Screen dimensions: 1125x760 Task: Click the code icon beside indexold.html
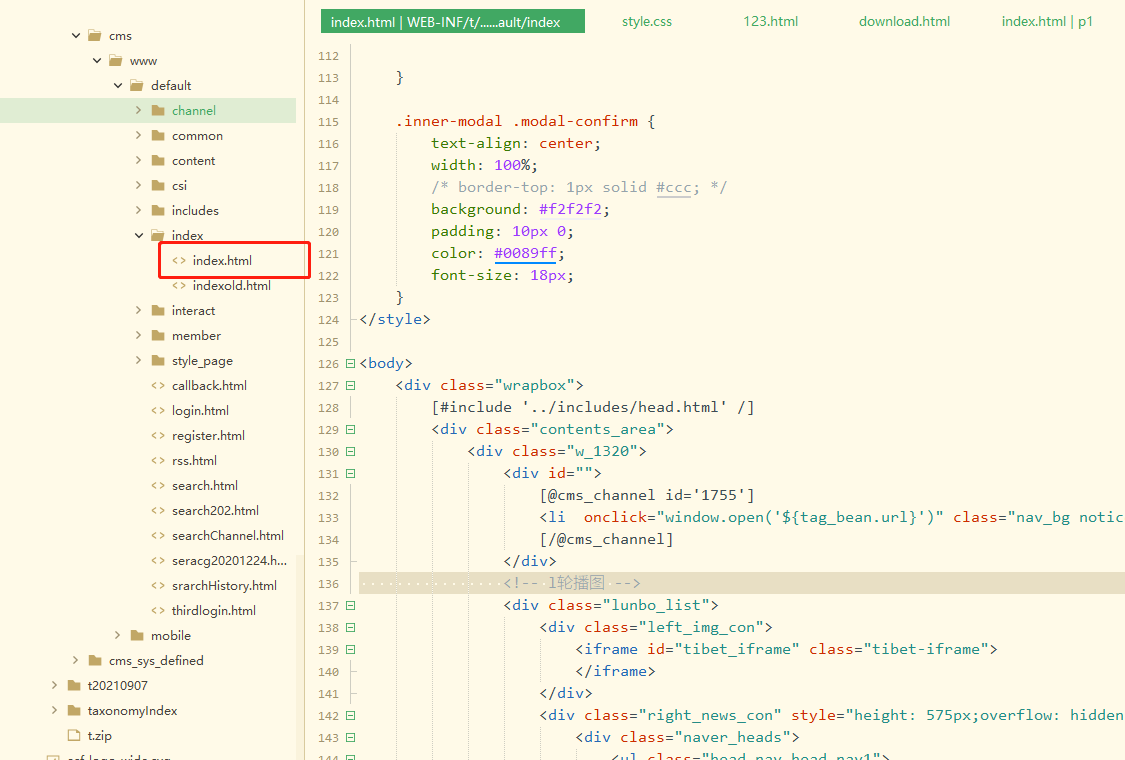tap(179, 286)
